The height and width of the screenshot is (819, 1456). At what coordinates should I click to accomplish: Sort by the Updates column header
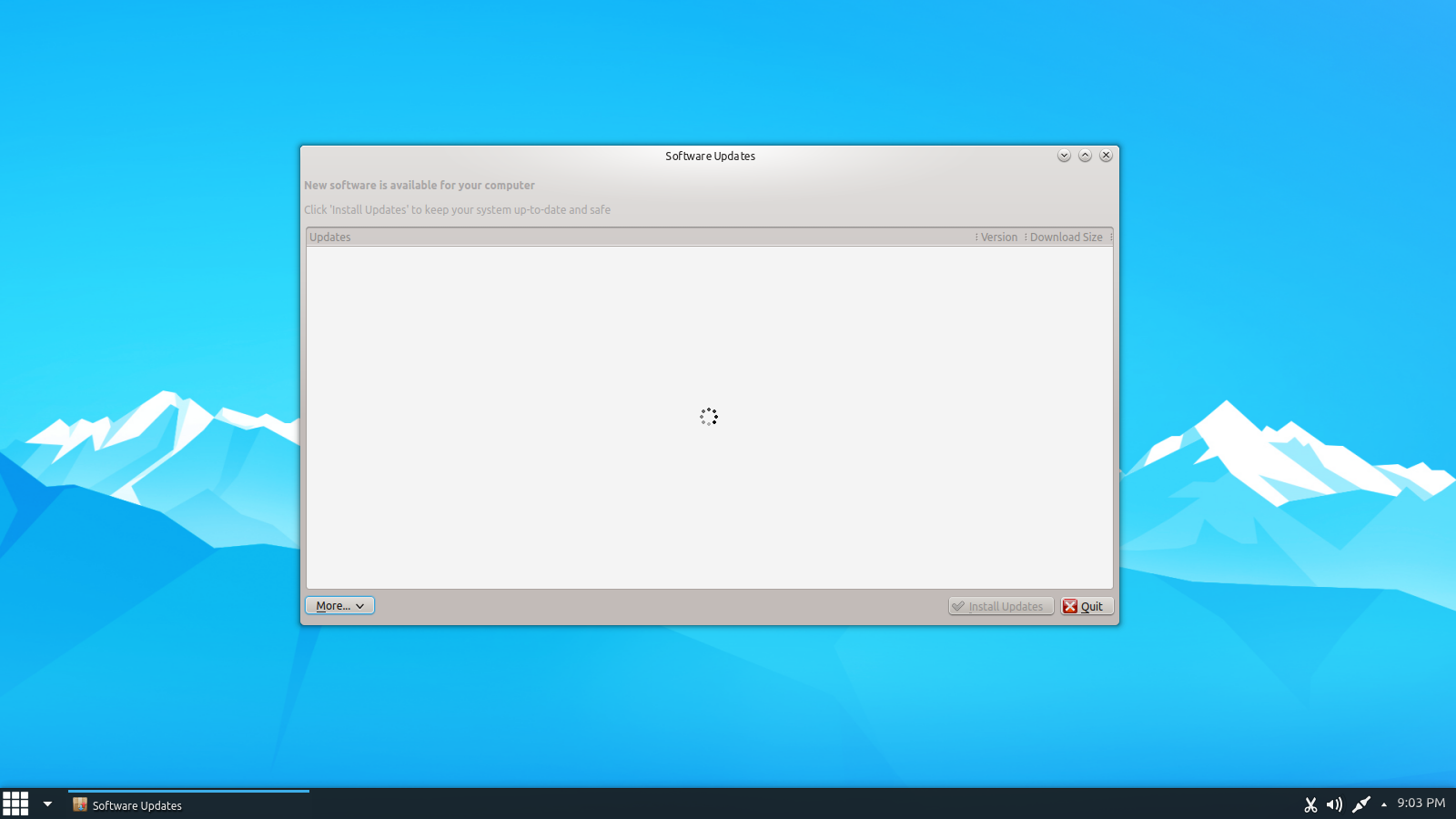click(637, 238)
